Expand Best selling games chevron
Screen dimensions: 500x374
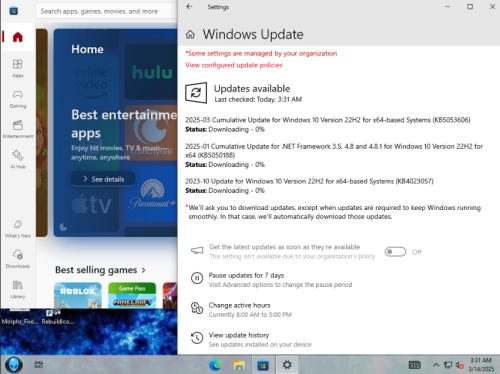[x=143, y=270]
